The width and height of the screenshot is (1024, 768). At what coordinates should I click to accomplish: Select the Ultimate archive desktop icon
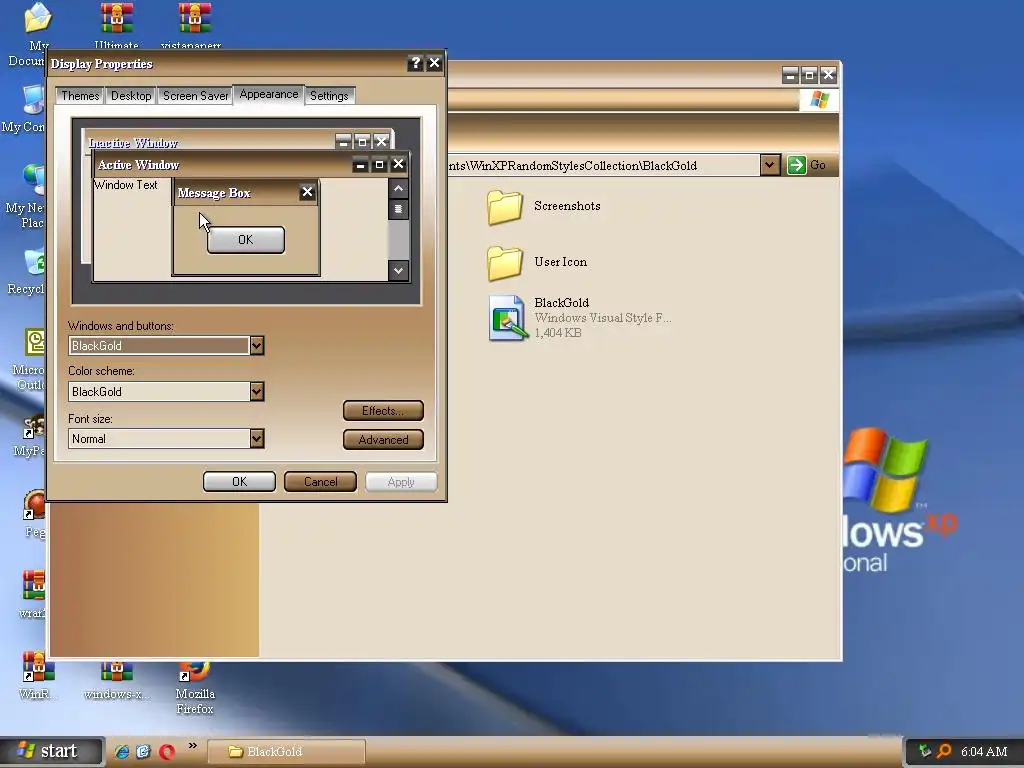(x=116, y=25)
